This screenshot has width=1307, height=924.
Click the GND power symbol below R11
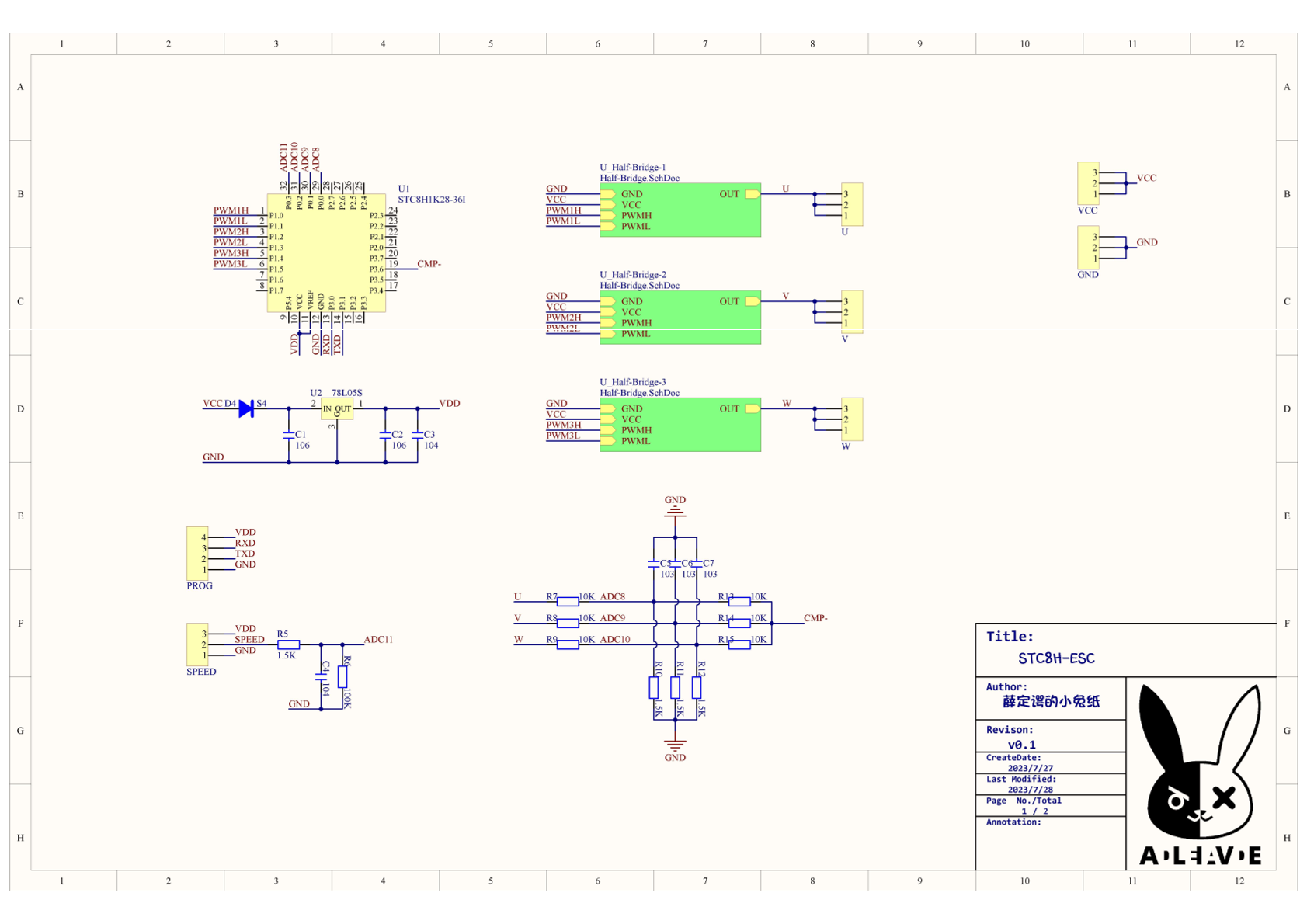click(x=675, y=745)
